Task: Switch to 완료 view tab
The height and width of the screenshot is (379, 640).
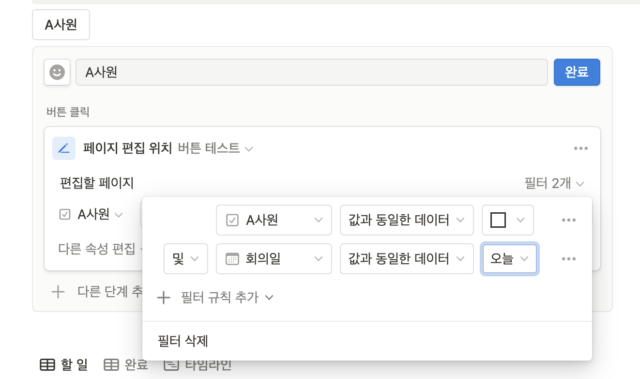Action: 126,365
